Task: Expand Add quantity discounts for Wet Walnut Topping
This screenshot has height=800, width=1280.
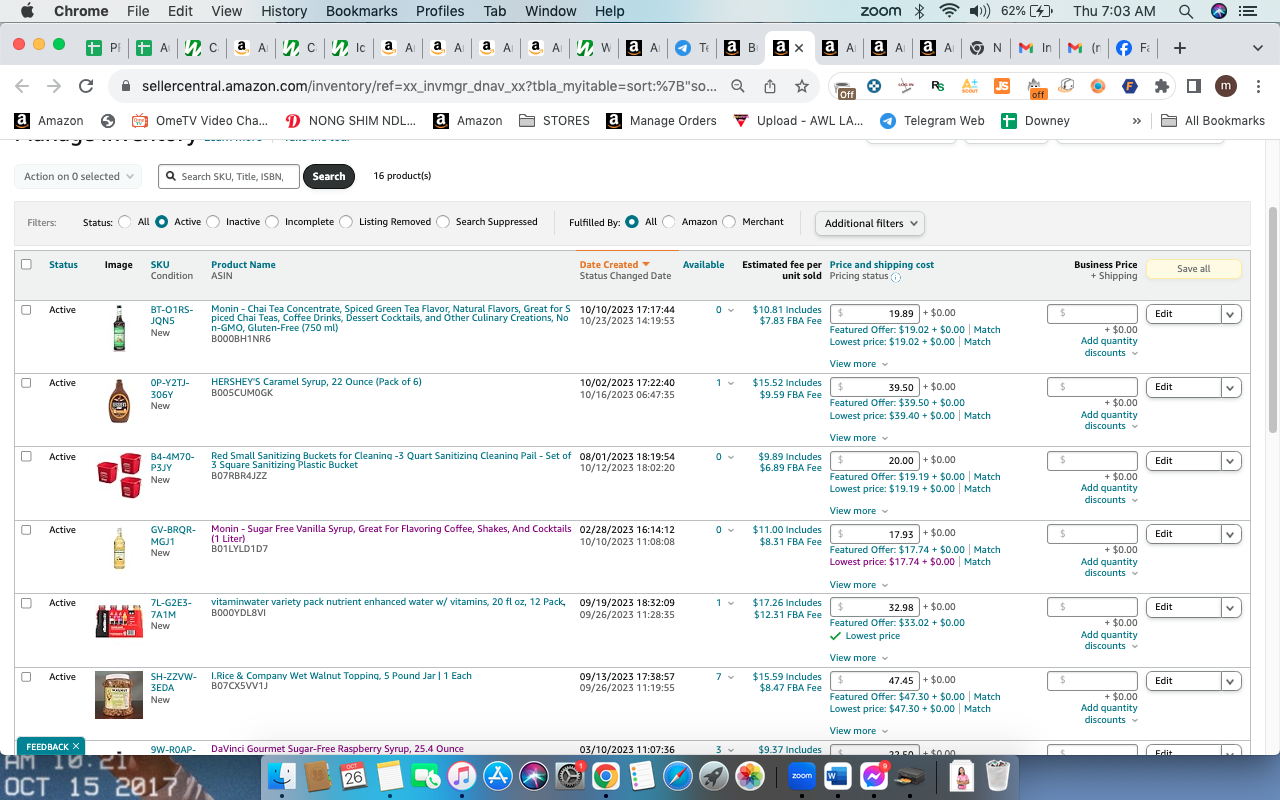Action: pos(1110,714)
